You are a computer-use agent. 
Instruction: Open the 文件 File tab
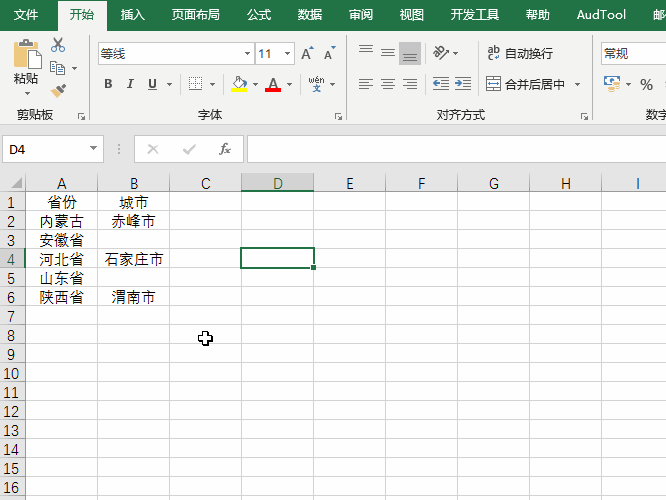[26, 15]
